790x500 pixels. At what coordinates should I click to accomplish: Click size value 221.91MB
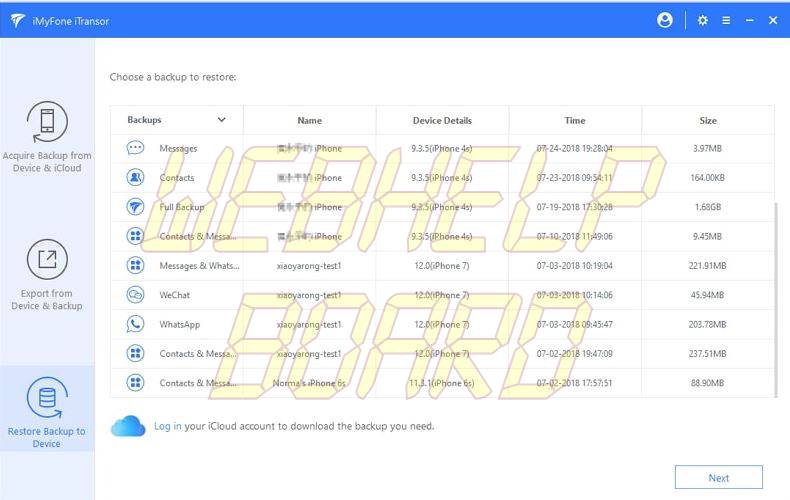click(x=707, y=266)
